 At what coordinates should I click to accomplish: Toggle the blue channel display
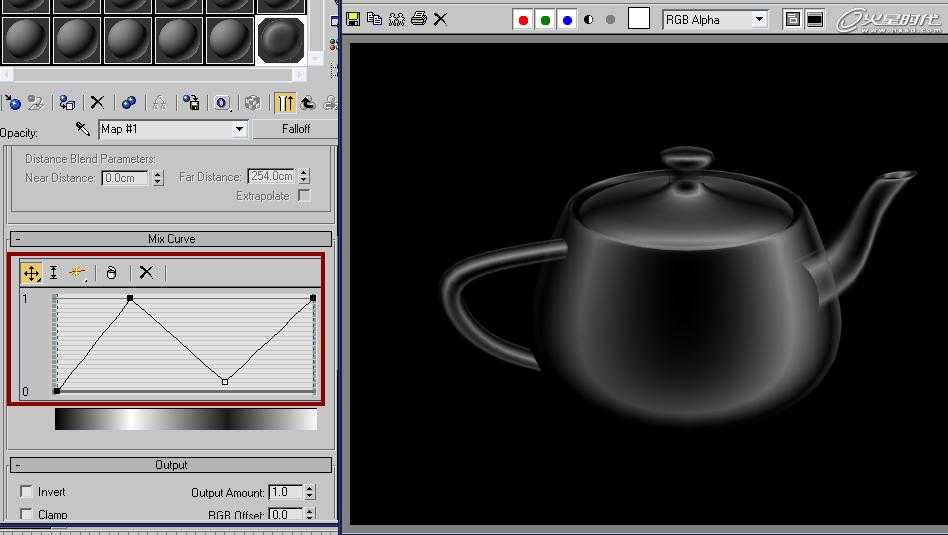pos(567,20)
